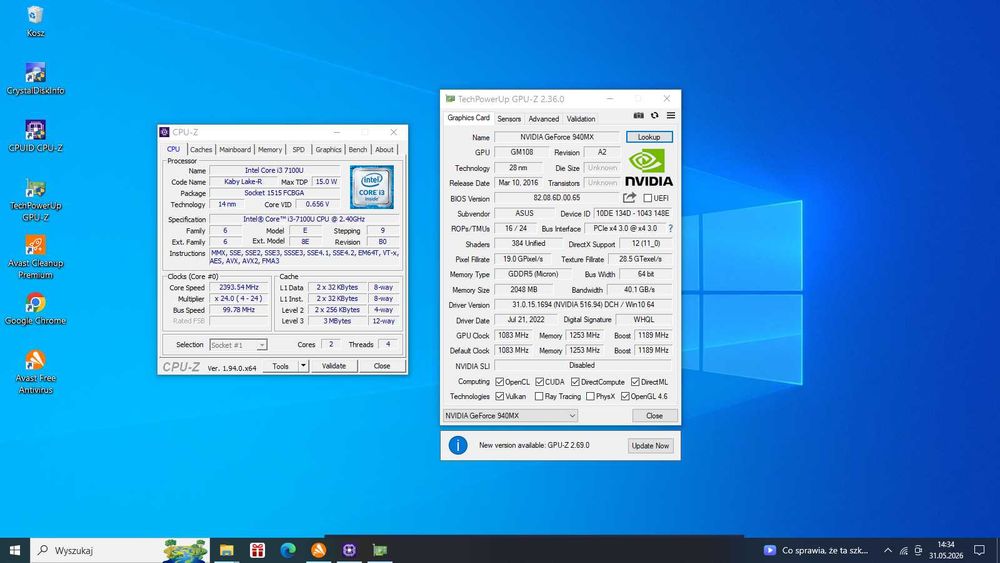1000x563 pixels.
Task: Switch to the Mainboard tab in CPU-Z
Action: point(235,149)
